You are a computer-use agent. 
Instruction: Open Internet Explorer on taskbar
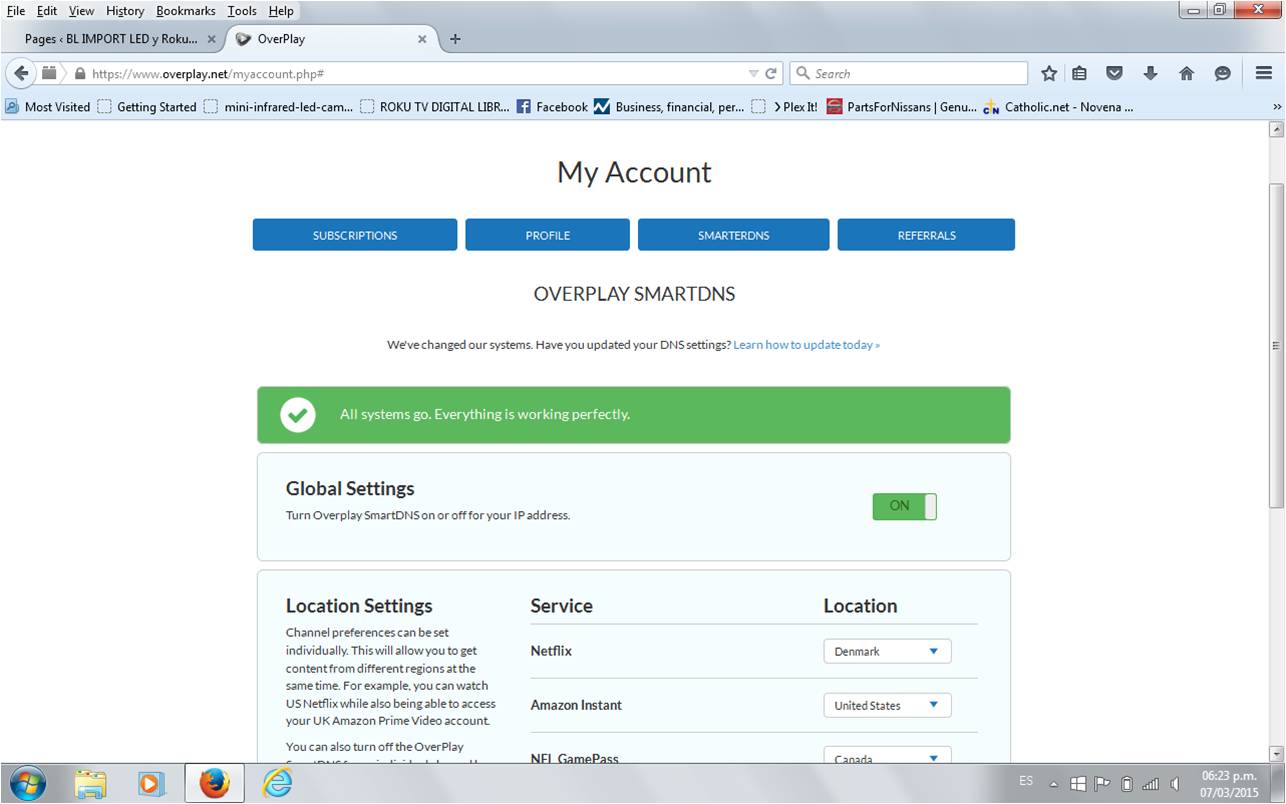click(x=277, y=783)
